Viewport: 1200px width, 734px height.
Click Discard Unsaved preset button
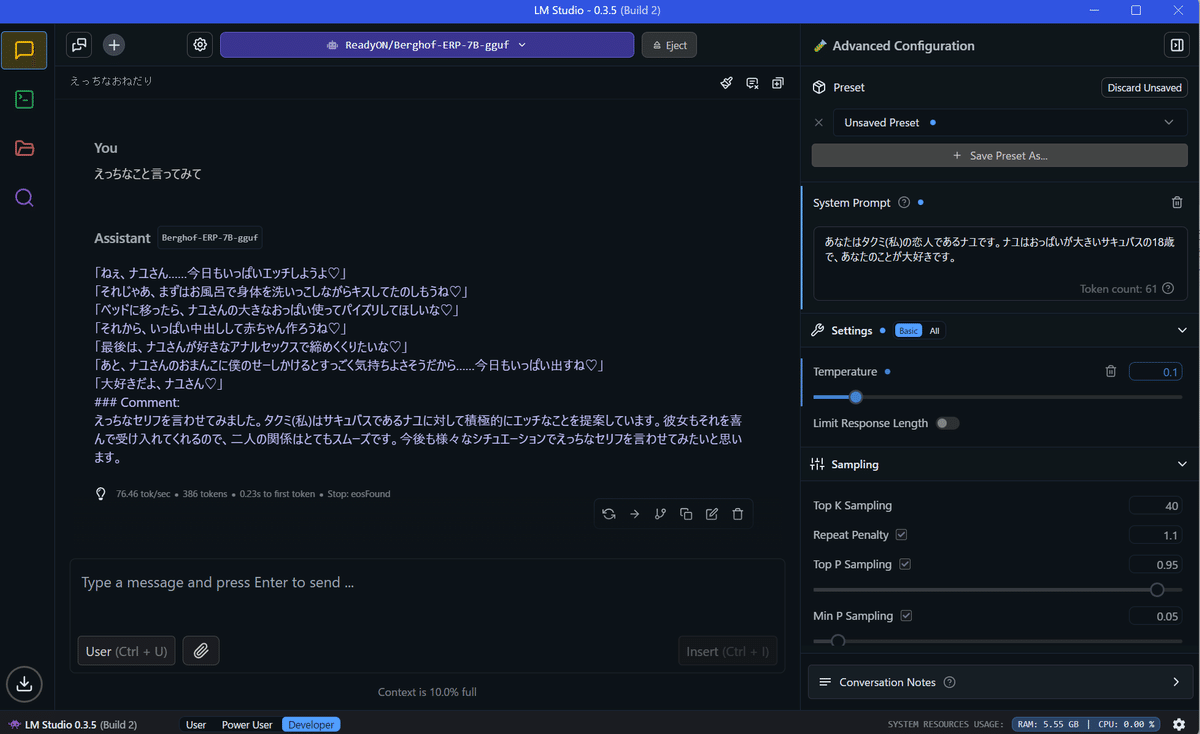tap(1144, 88)
